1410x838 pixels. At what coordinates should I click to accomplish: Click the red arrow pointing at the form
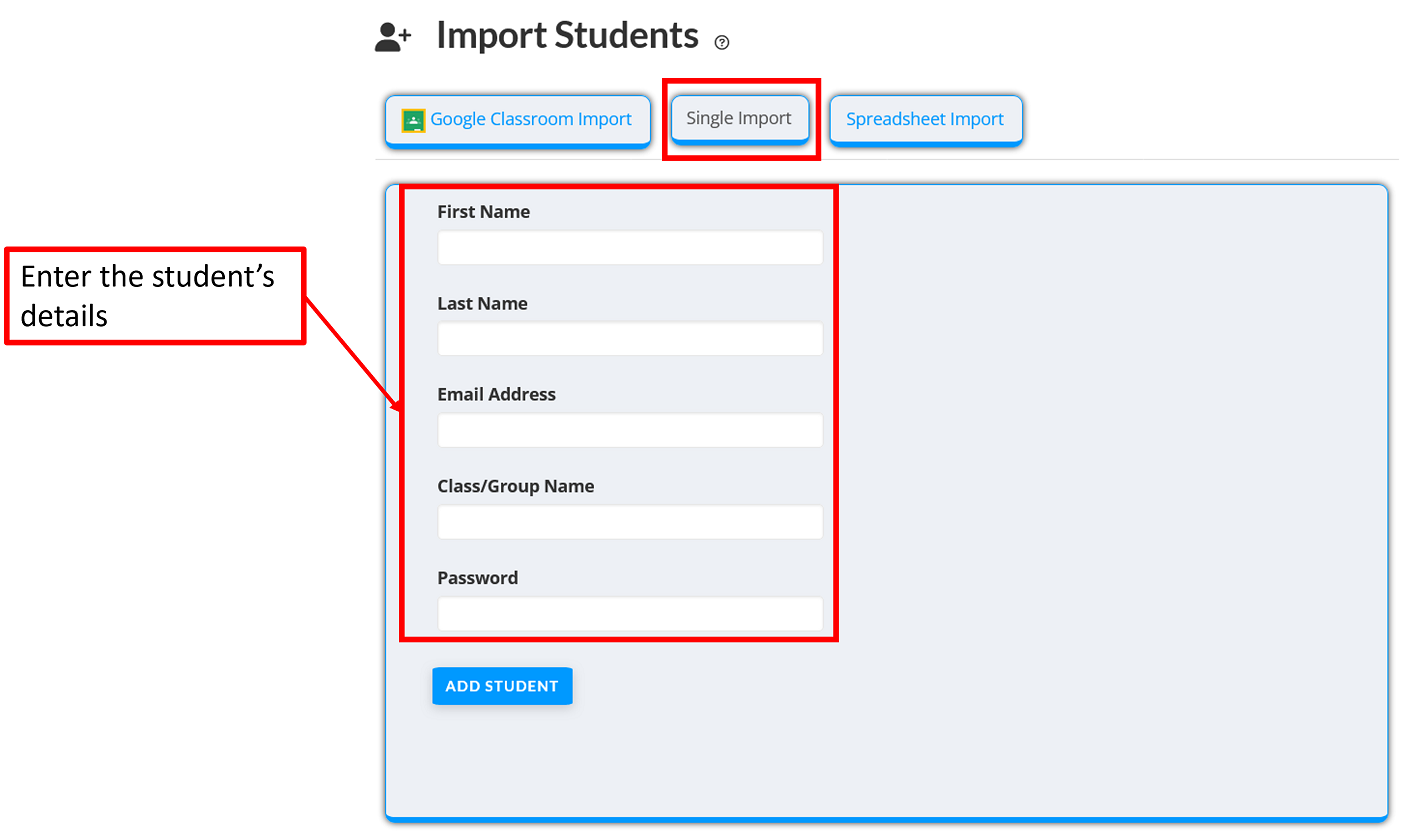click(x=353, y=353)
